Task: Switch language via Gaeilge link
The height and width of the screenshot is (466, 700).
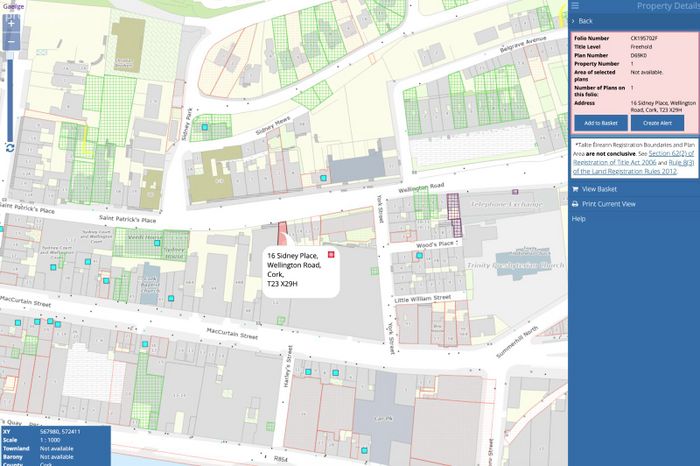Action: (x=13, y=7)
